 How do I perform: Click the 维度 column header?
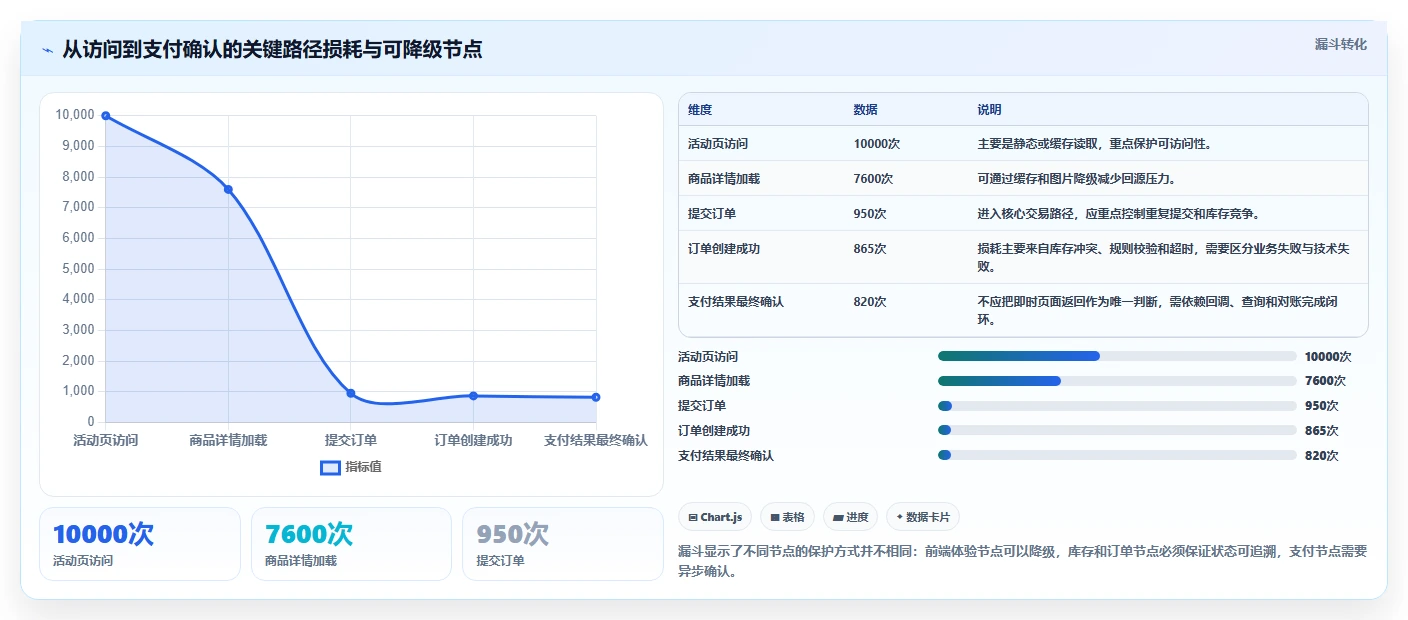700,110
